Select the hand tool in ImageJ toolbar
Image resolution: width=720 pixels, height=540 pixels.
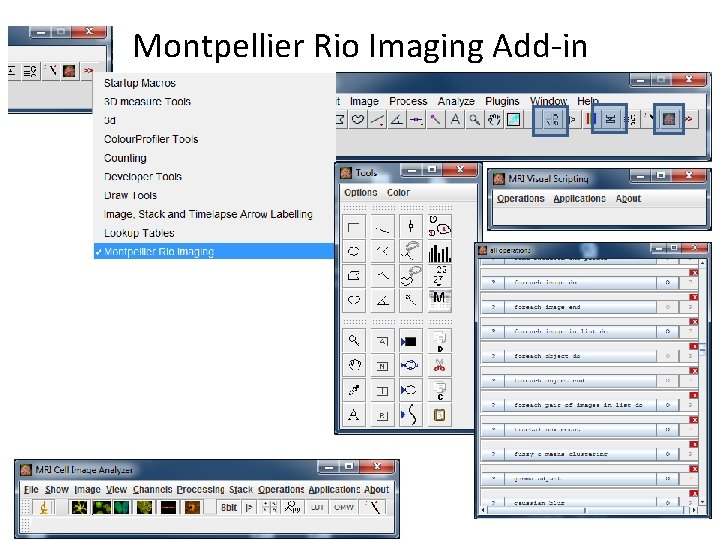[x=494, y=119]
